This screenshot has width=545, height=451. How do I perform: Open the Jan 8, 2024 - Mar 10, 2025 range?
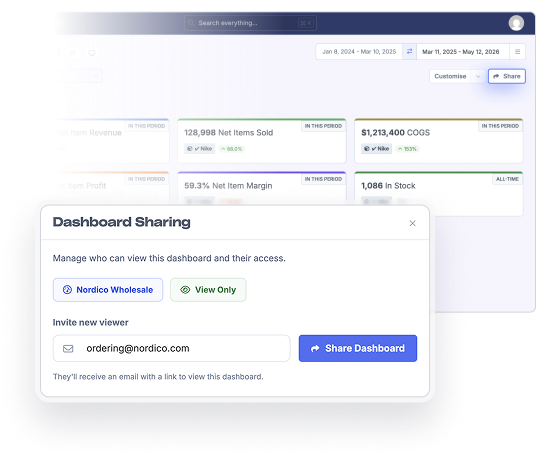click(359, 51)
